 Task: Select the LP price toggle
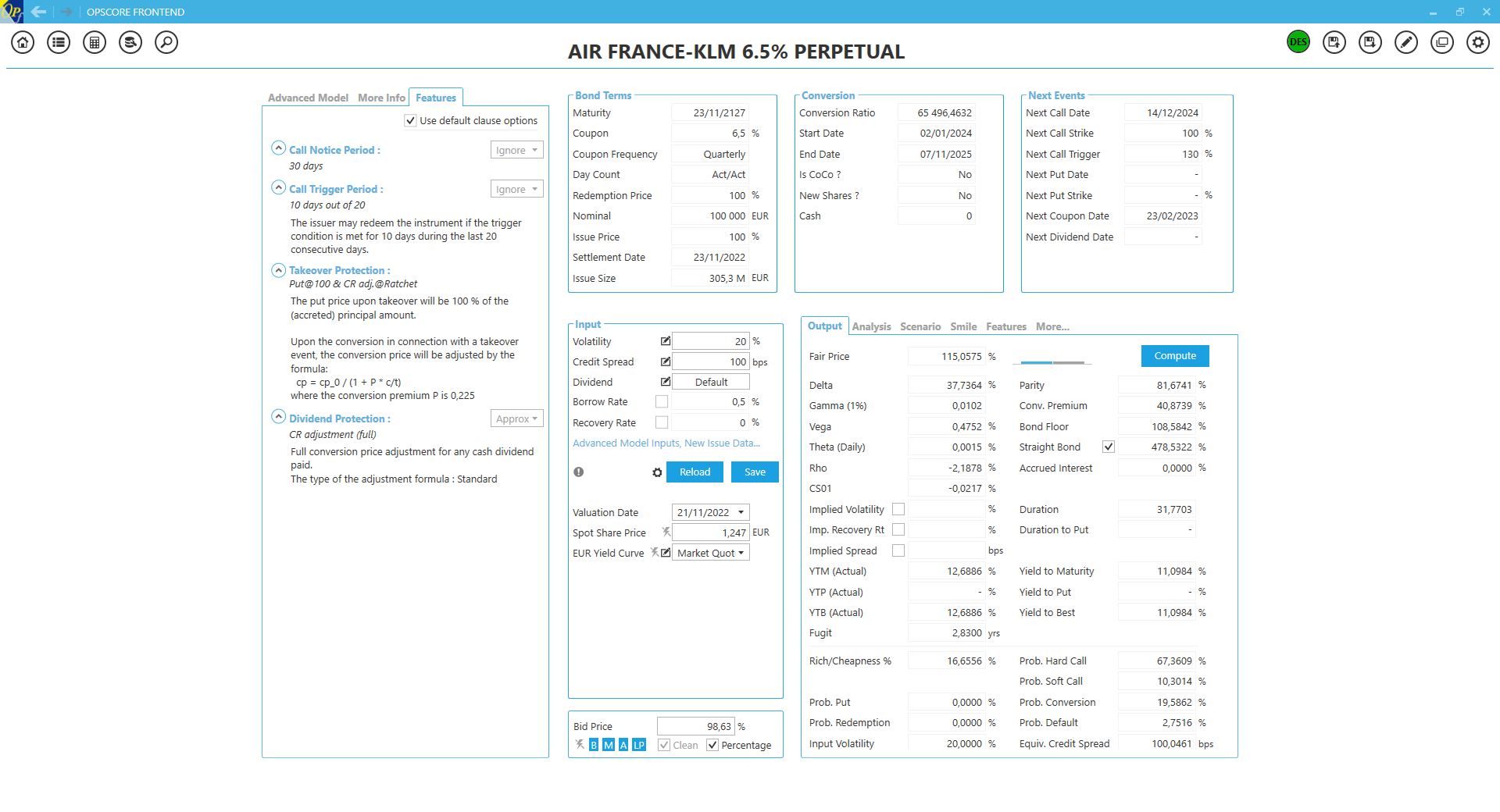click(x=639, y=745)
